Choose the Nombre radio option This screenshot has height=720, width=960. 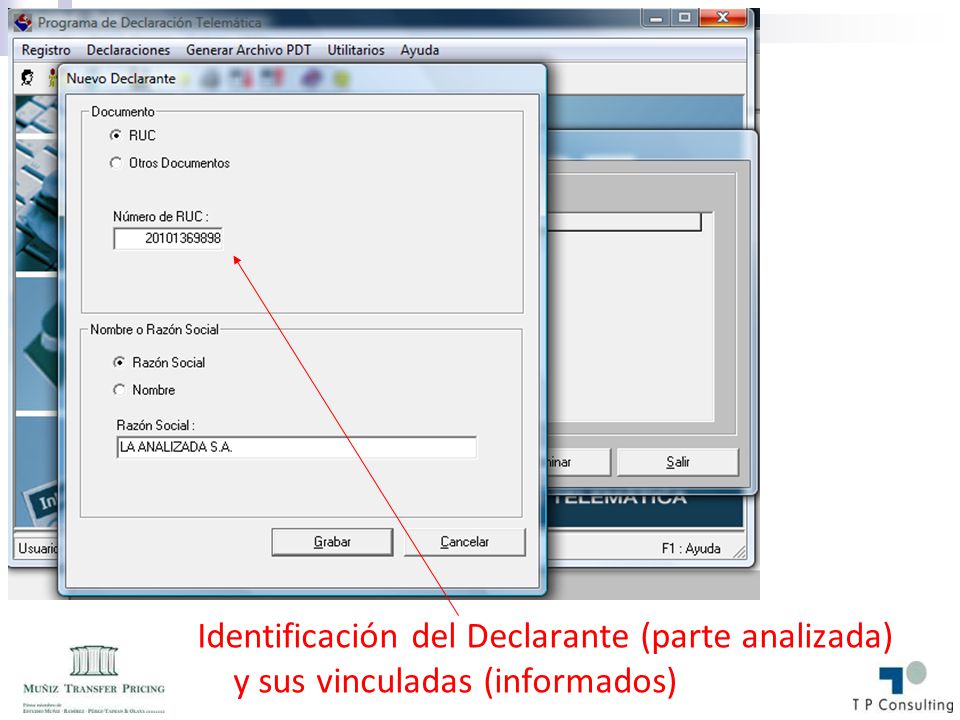119,389
